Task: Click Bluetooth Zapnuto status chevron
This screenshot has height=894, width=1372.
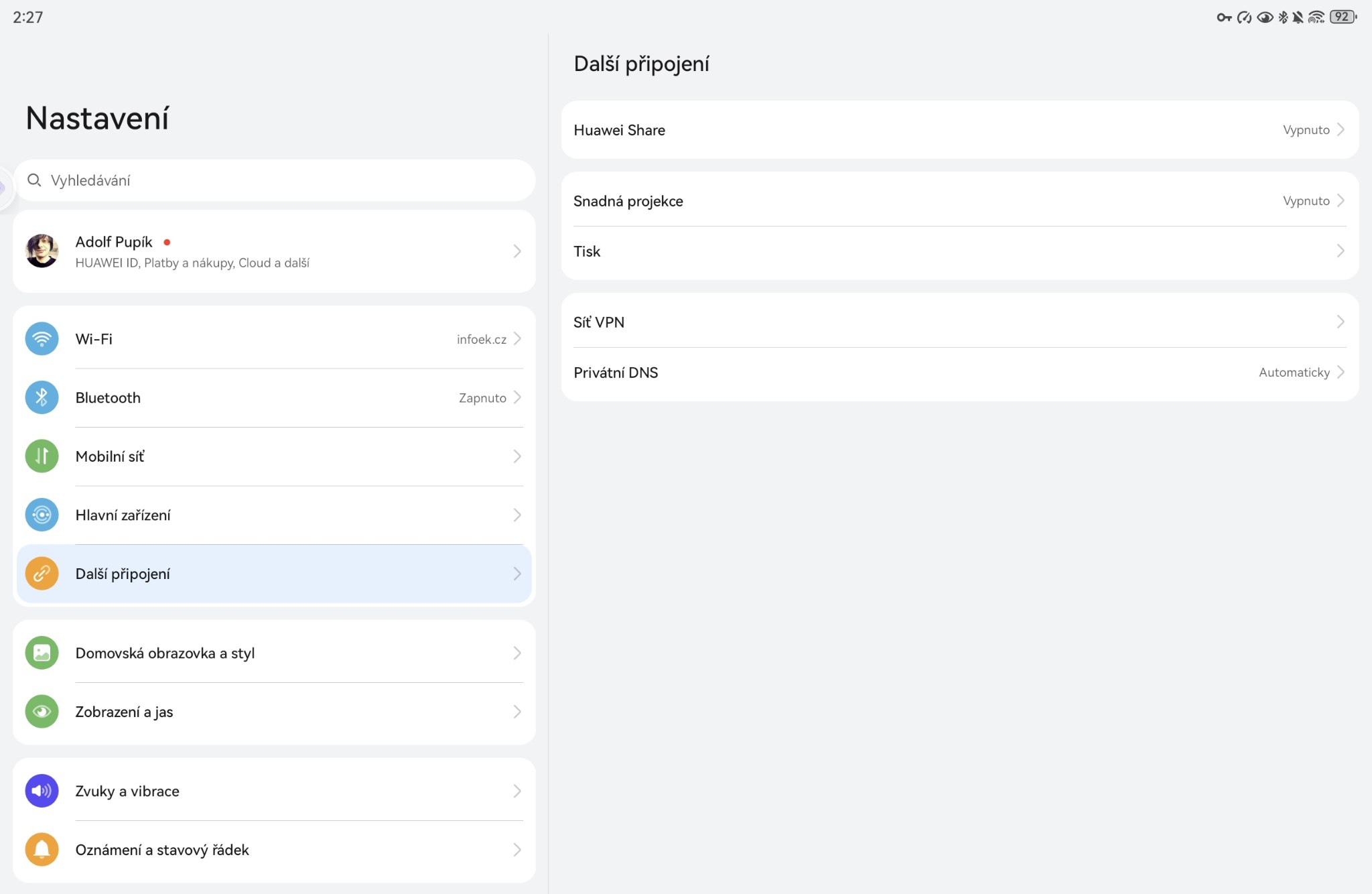Action: pos(517,397)
